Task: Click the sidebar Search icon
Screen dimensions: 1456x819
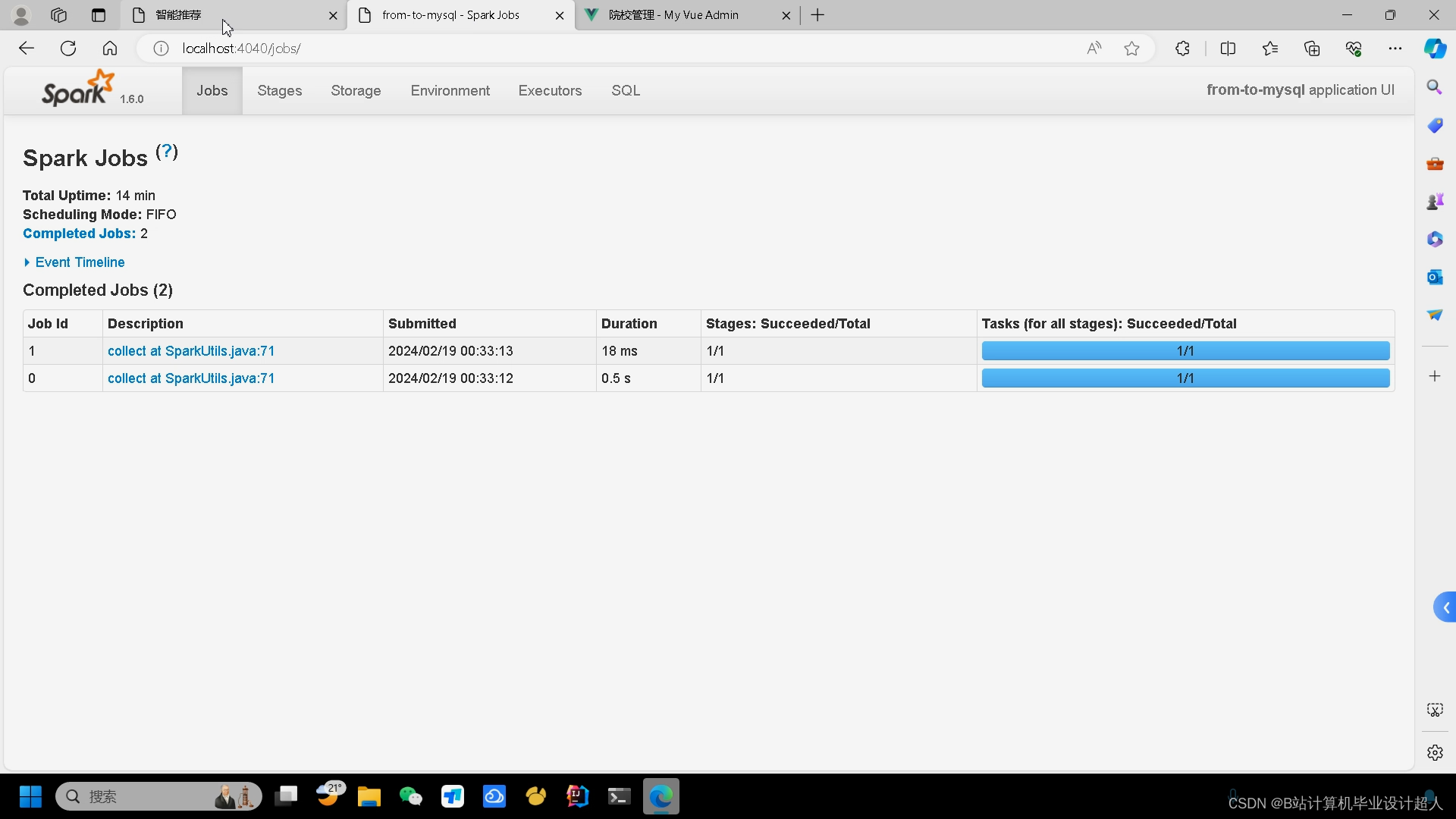Action: pos(1435,87)
